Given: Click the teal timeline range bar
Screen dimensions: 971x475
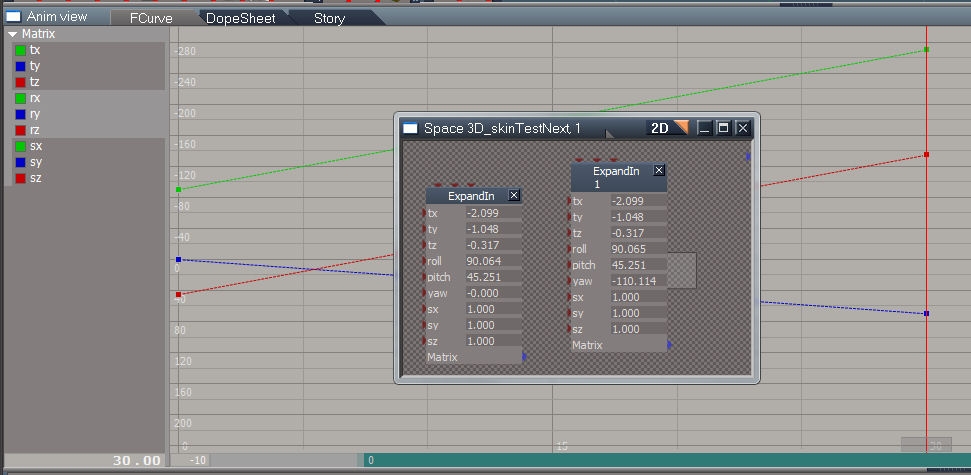Looking at the screenshot, I should click(x=668, y=460).
